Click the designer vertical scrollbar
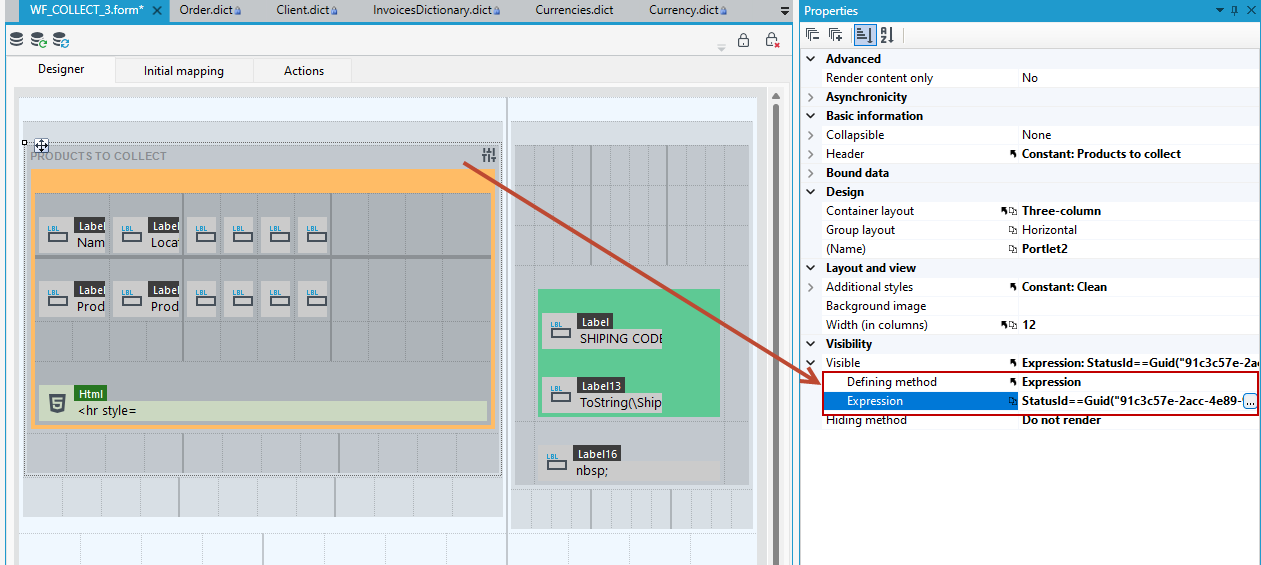 click(x=775, y=335)
